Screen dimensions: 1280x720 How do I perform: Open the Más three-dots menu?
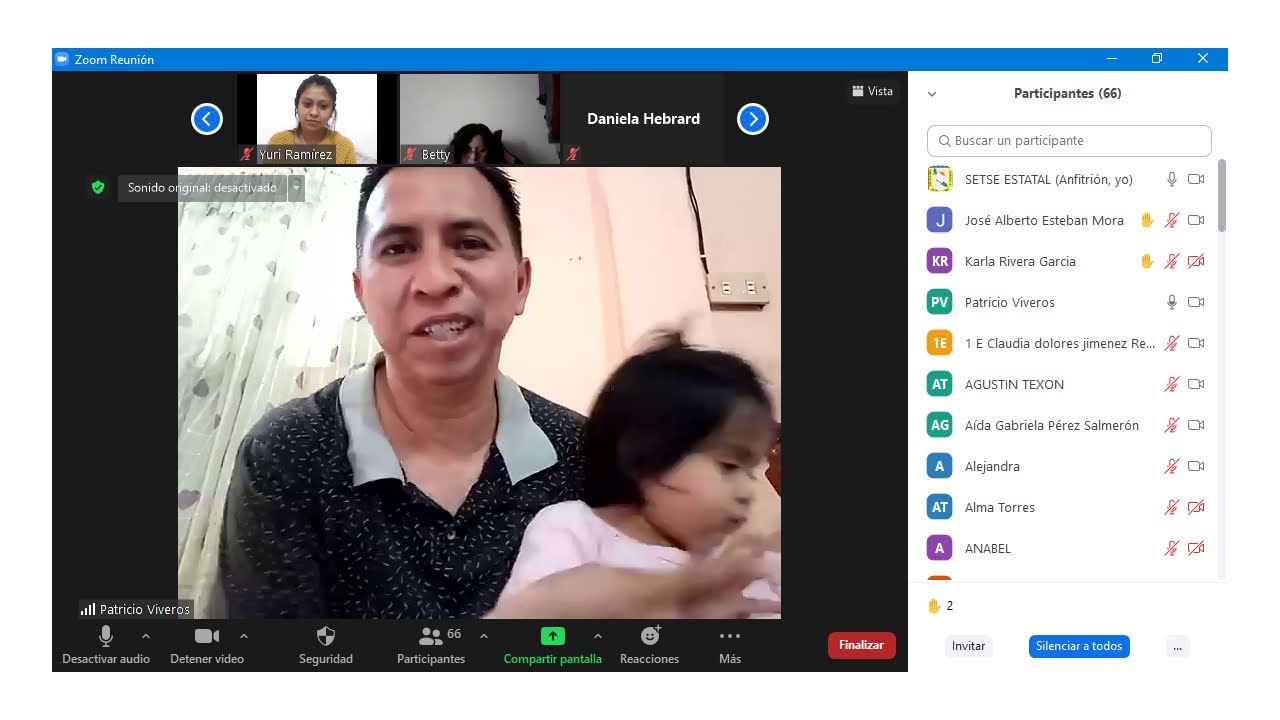[x=730, y=645]
